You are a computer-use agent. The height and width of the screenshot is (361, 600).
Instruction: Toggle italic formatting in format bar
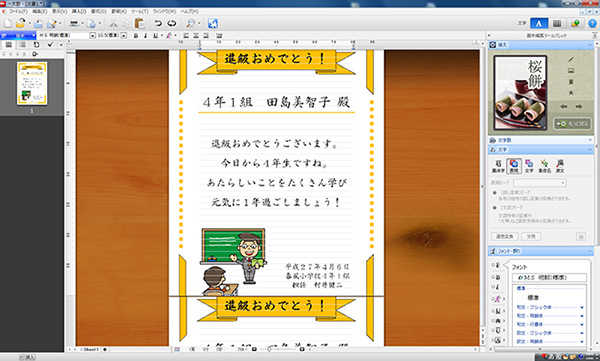pyautogui.click(x=145, y=36)
